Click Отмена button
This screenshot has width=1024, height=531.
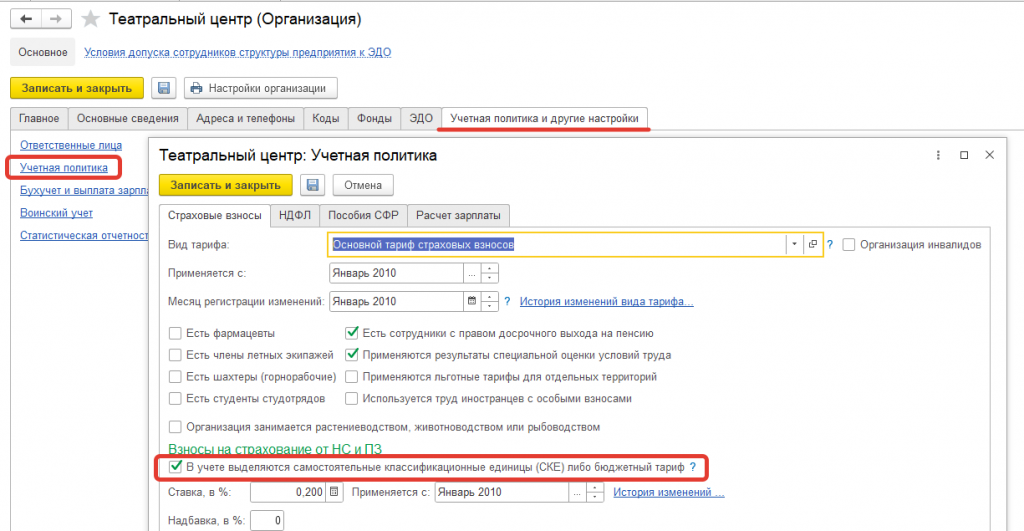(x=363, y=185)
